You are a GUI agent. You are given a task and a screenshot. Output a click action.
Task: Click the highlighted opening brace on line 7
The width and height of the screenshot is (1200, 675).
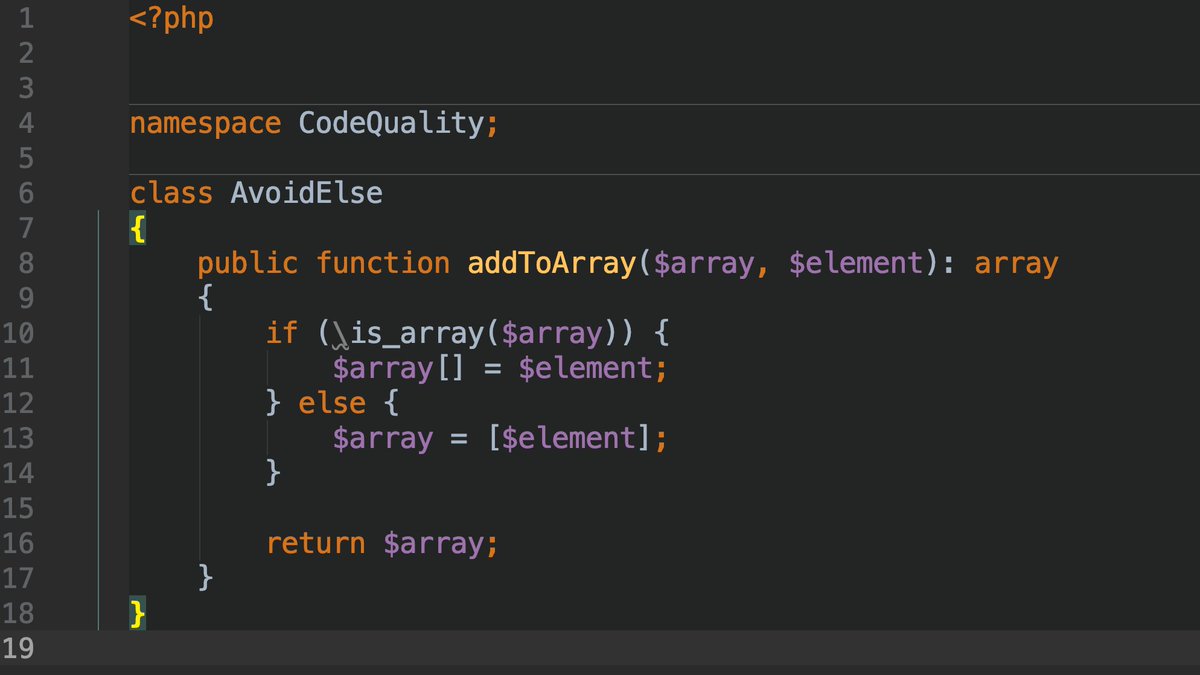(139, 229)
